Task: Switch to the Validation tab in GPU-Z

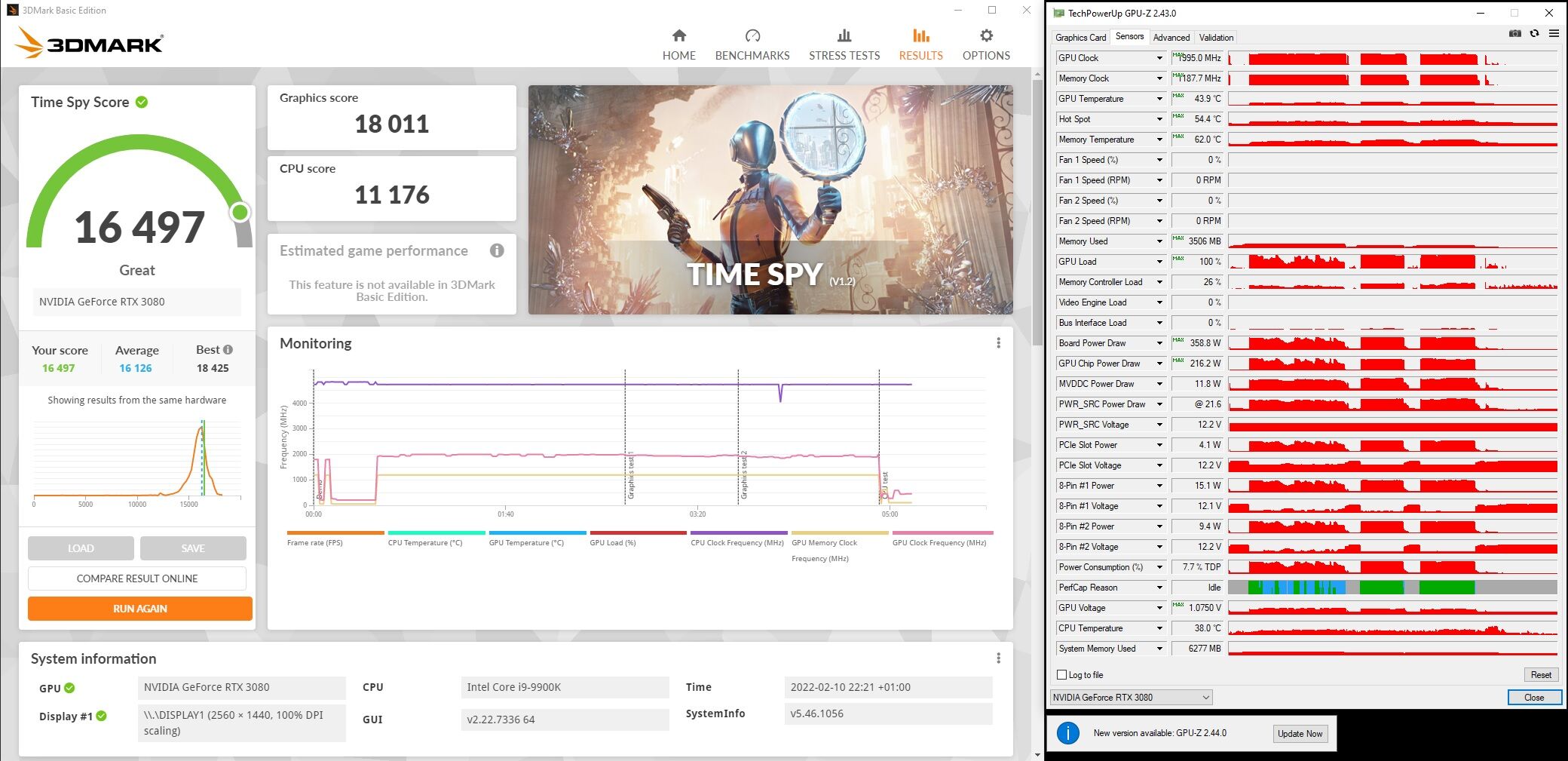Action: (x=1216, y=38)
